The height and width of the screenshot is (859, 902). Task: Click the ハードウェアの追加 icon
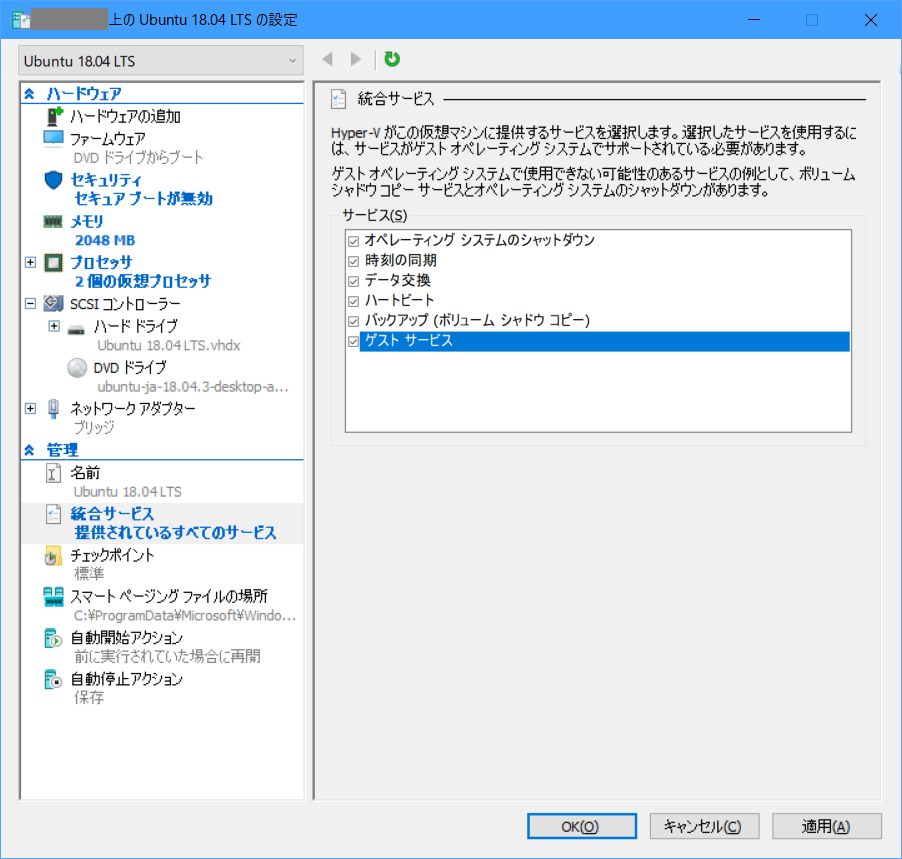pos(55,118)
